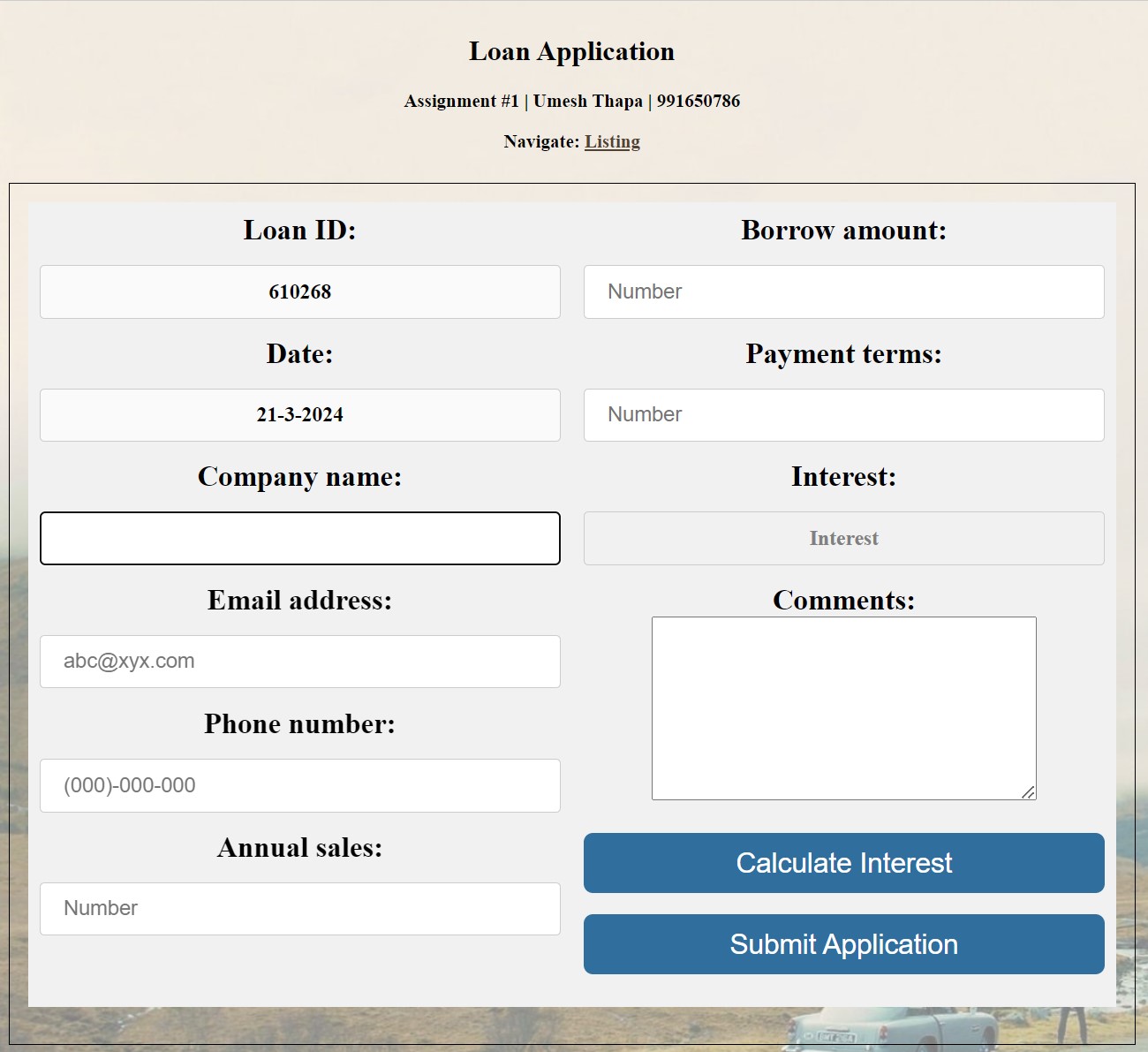Click the Loan ID field showing 610268

300,291
